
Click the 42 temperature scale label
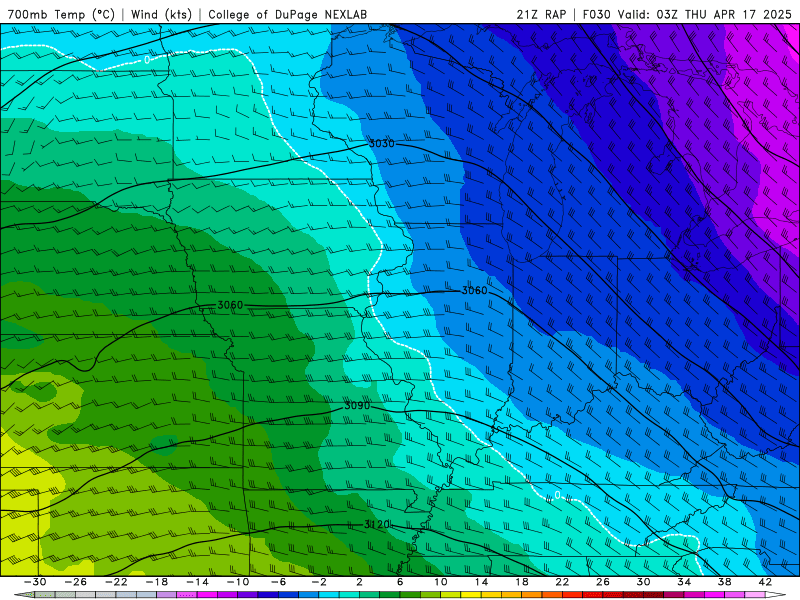pos(765,582)
